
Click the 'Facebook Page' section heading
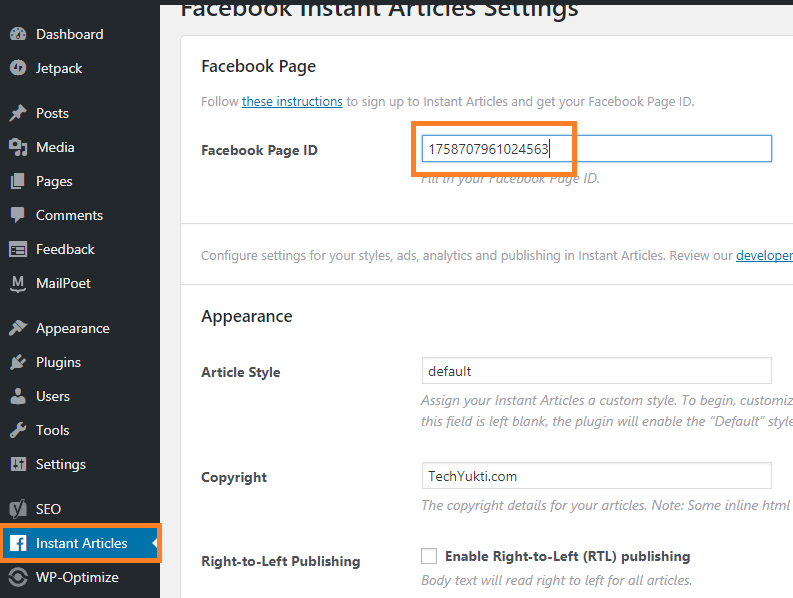point(258,66)
